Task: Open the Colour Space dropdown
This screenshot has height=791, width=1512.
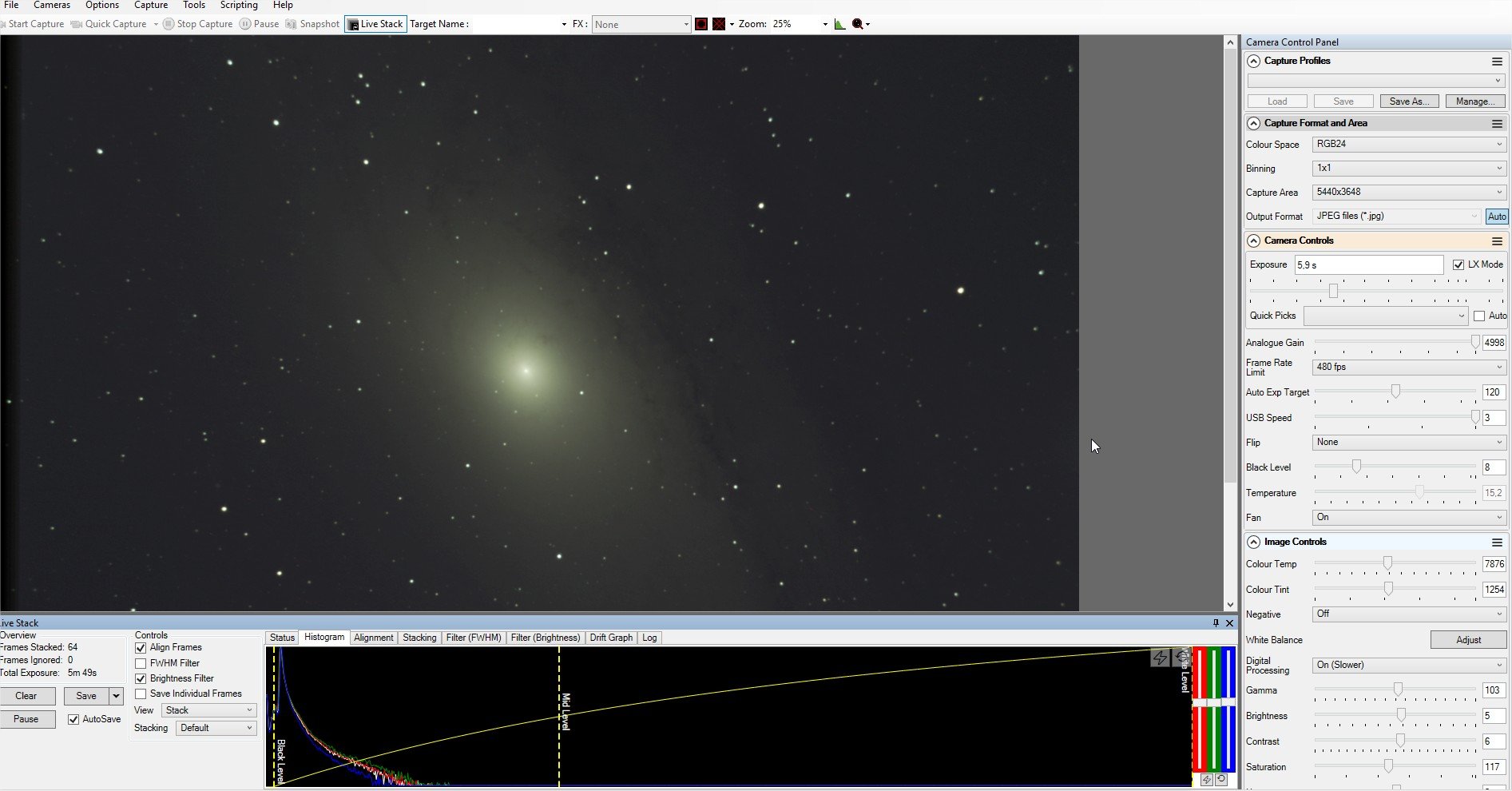Action: tap(1409, 145)
